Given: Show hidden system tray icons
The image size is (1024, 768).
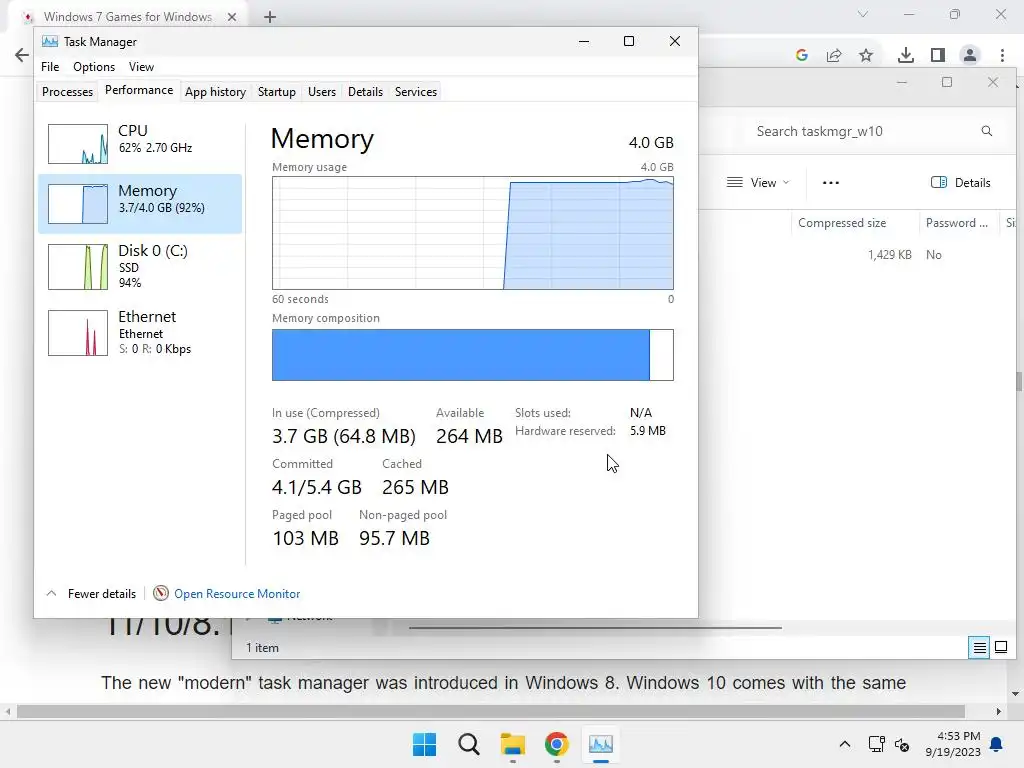Looking at the screenshot, I should coord(844,744).
